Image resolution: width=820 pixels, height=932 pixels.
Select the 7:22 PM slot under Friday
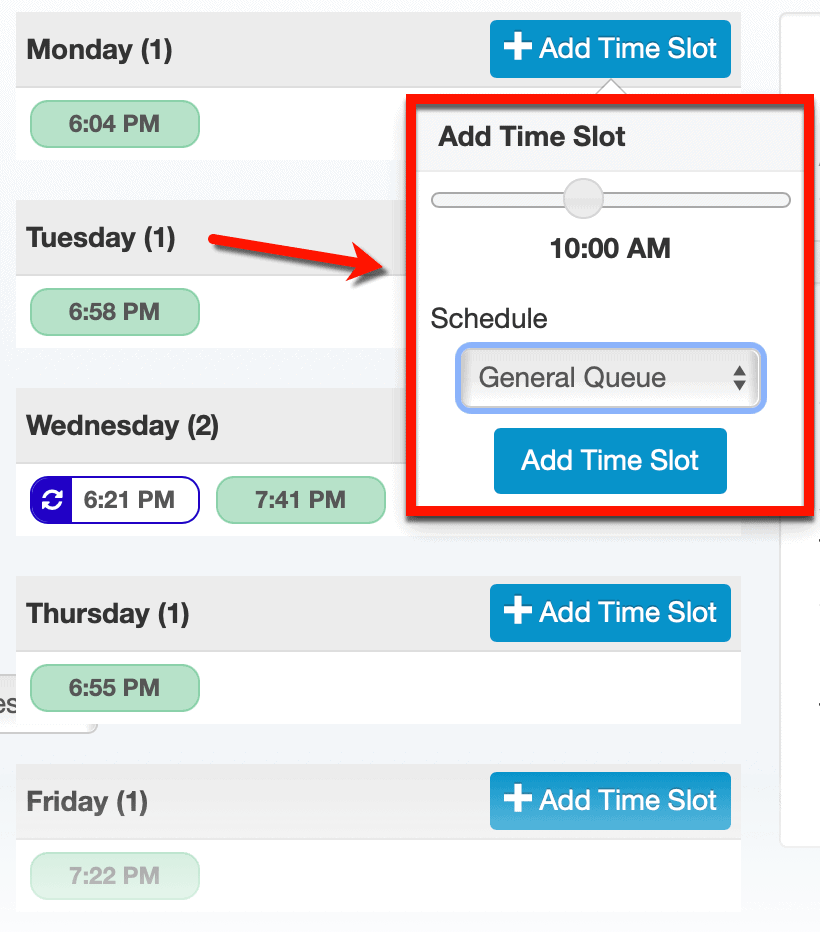114,875
